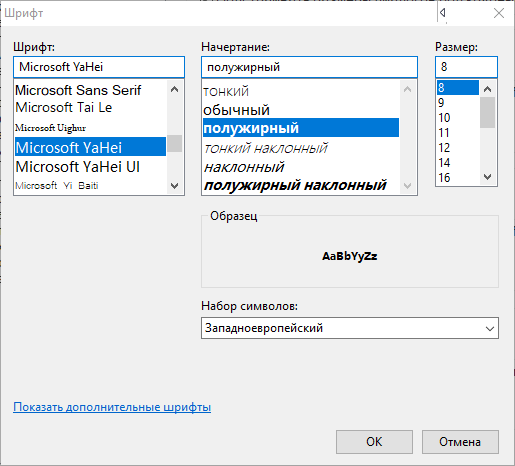
Task: Select size 10
Action: coord(458,118)
